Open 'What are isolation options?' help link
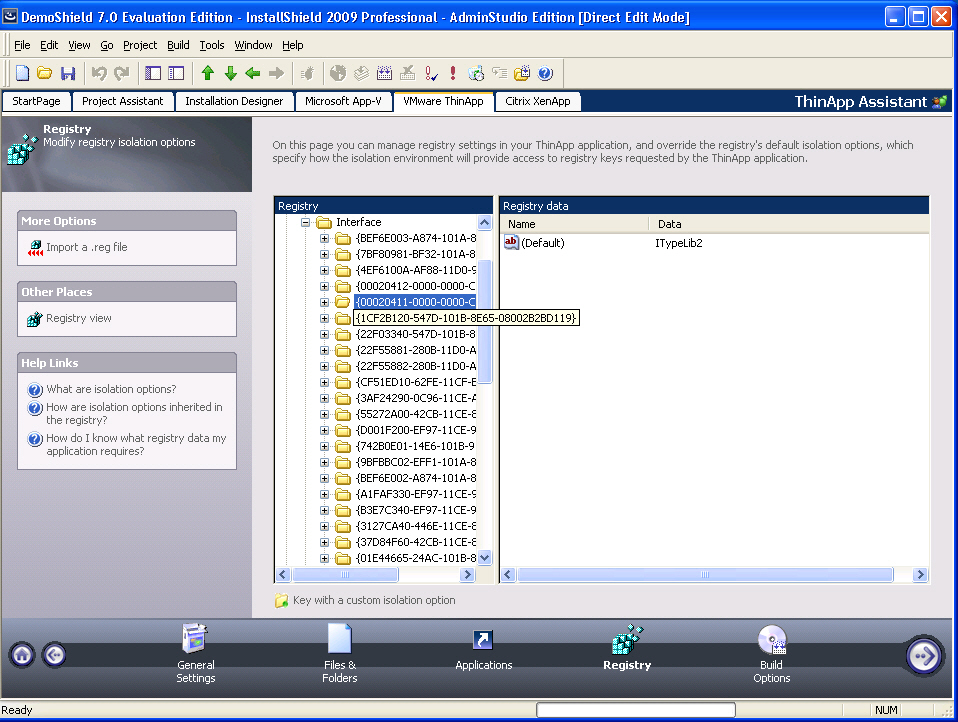This screenshot has width=958, height=722. [x=111, y=389]
